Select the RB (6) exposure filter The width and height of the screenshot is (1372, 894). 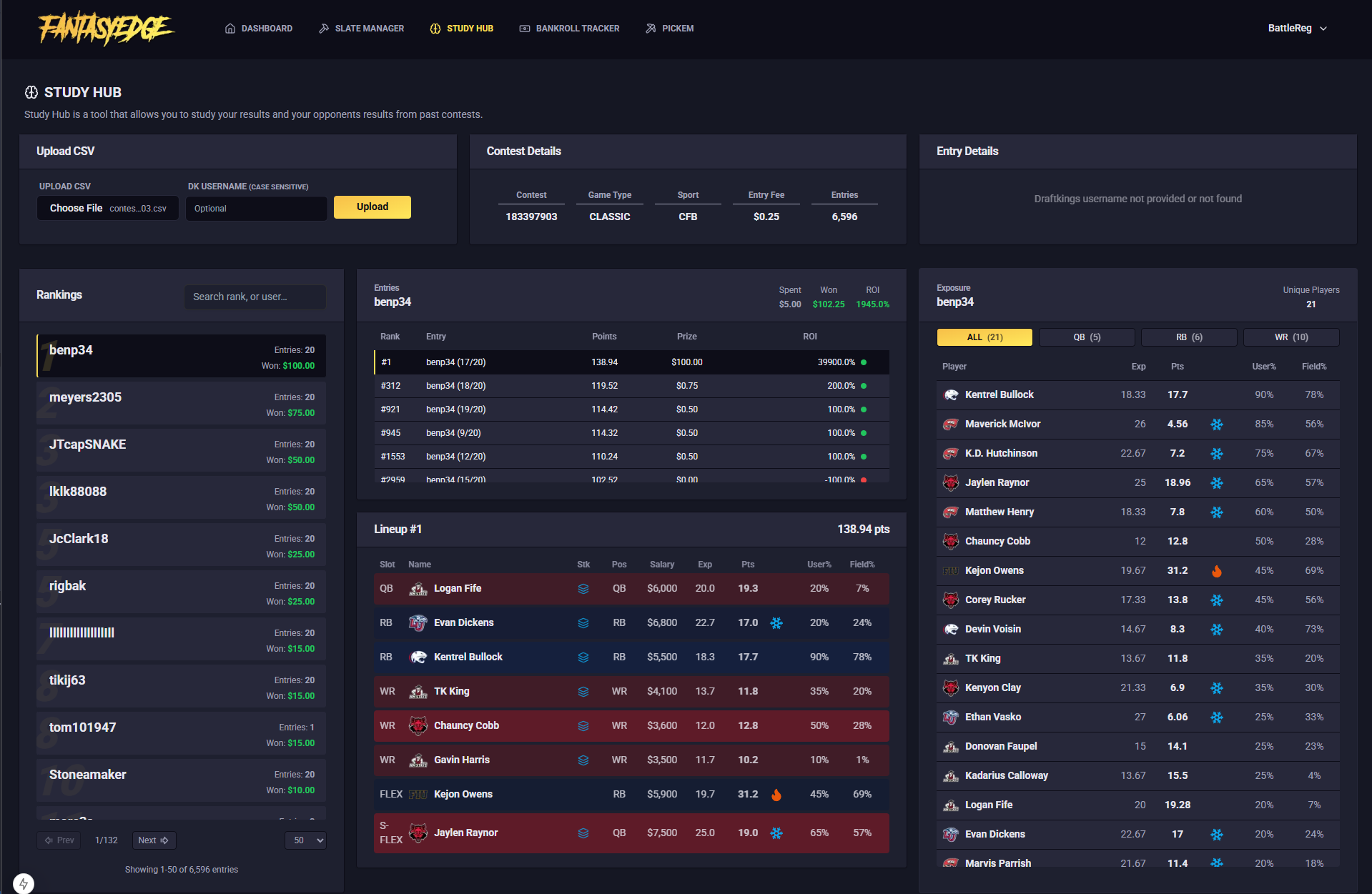[x=1189, y=337]
